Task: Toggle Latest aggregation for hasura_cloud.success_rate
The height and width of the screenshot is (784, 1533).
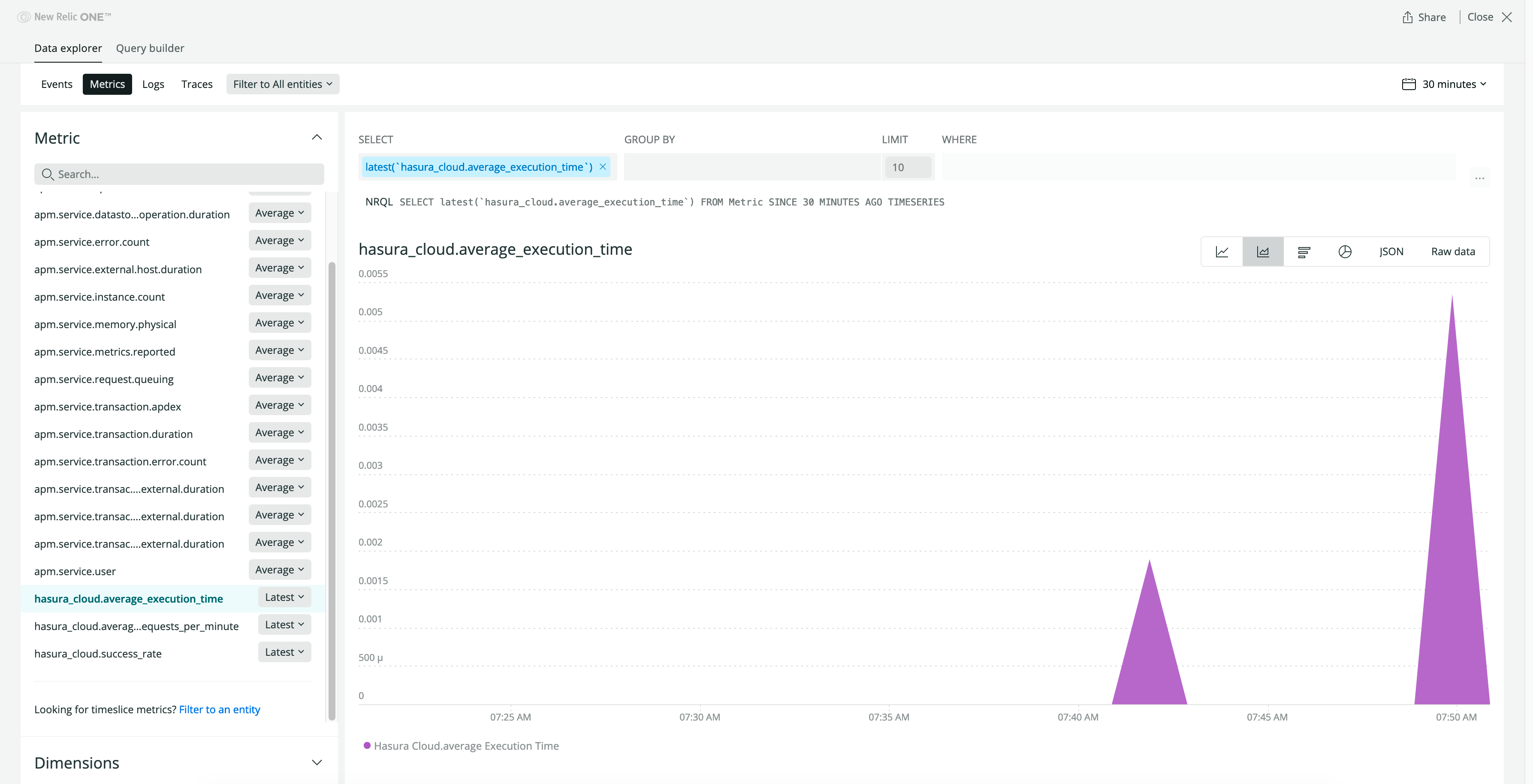Action: (283, 652)
